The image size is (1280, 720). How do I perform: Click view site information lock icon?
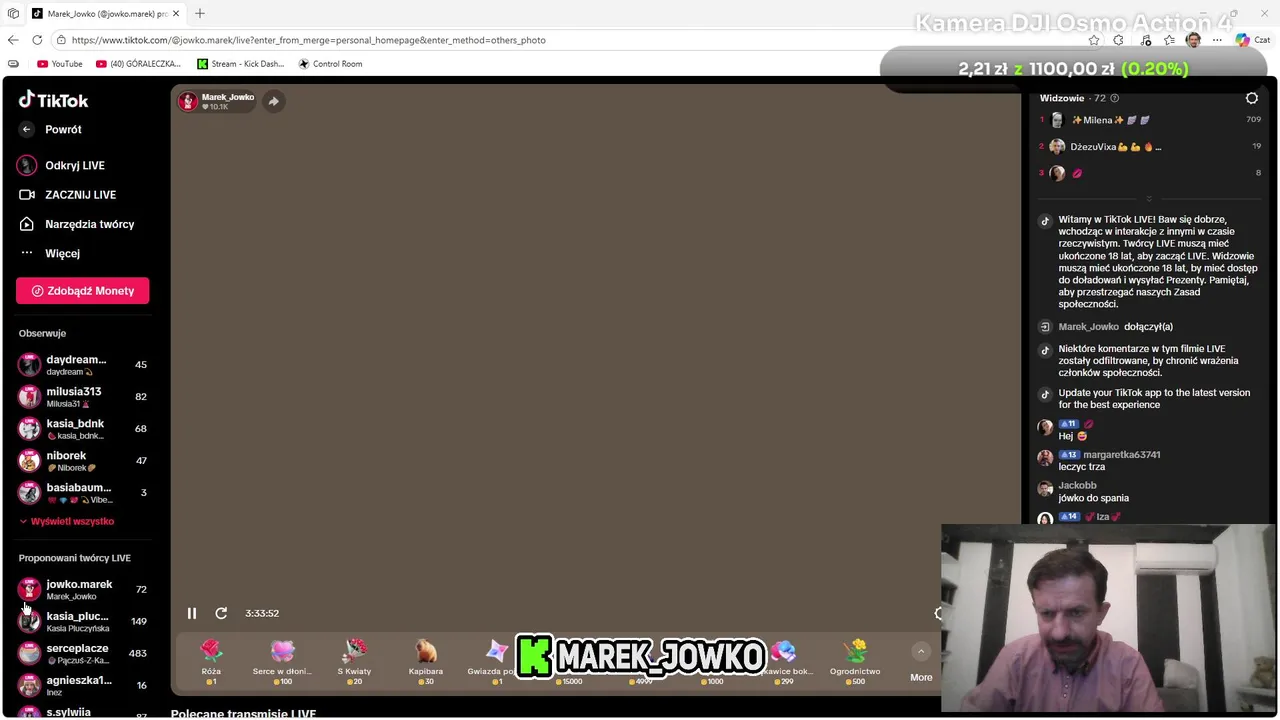[61, 40]
